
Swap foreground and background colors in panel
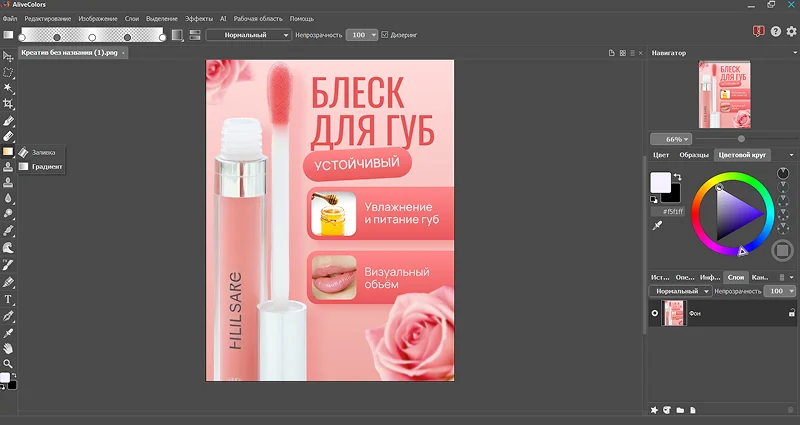[677, 177]
